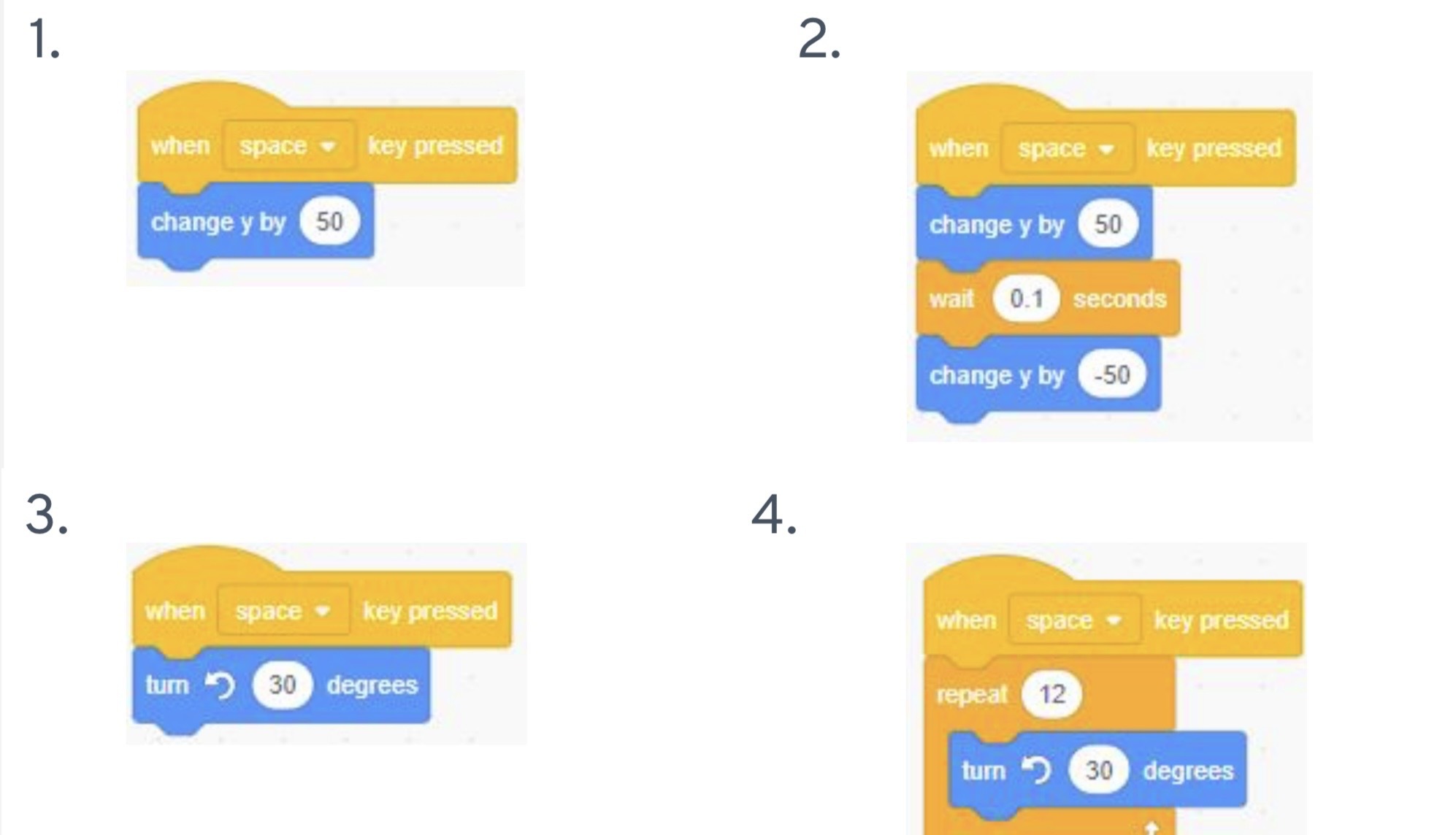Image resolution: width=1456 pixels, height=835 pixels.
Task: Select the 50 value field in script 2
Action: coord(1108,224)
